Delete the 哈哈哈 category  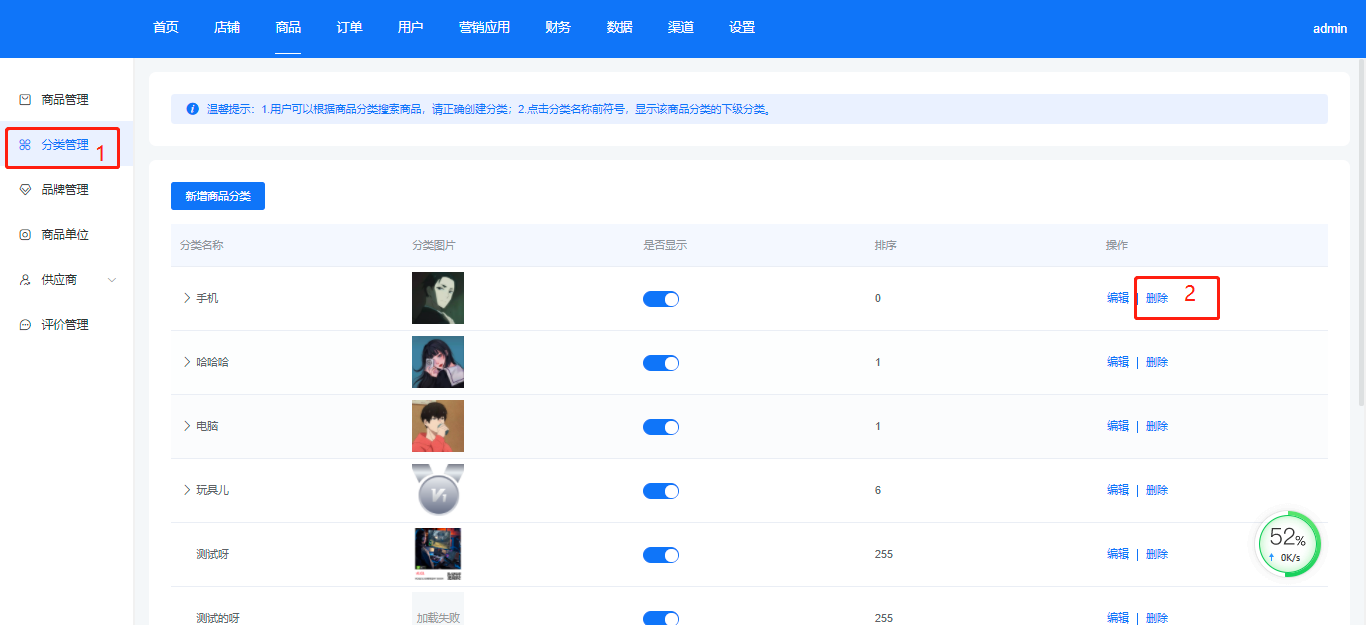(x=1157, y=362)
